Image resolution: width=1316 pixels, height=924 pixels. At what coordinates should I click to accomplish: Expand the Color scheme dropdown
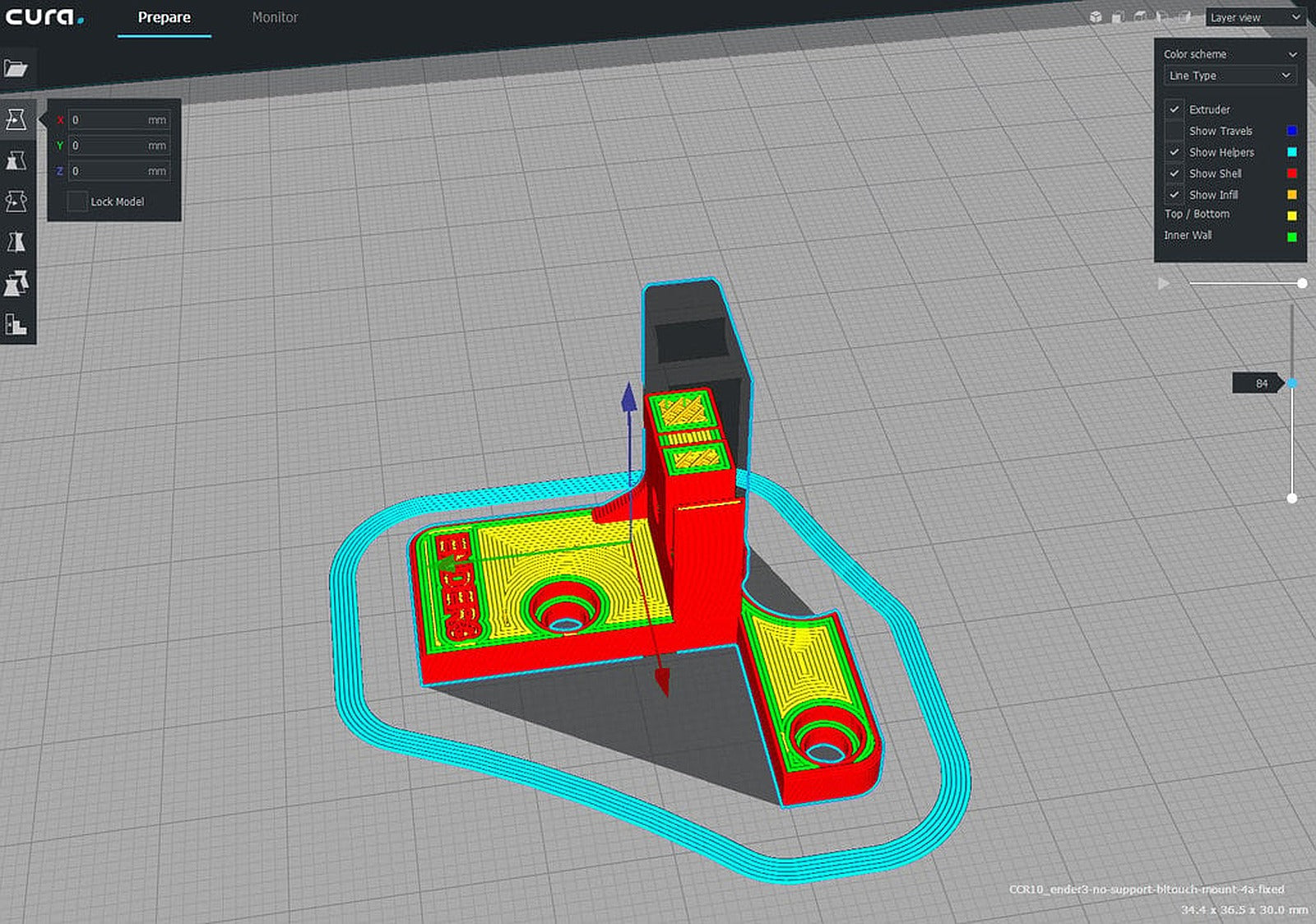pos(1229,53)
